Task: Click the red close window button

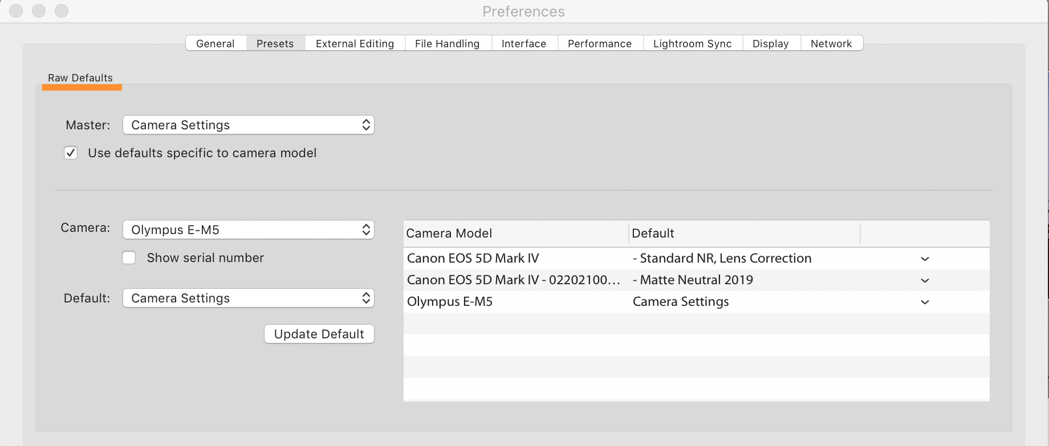Action: tap(16, 11)
